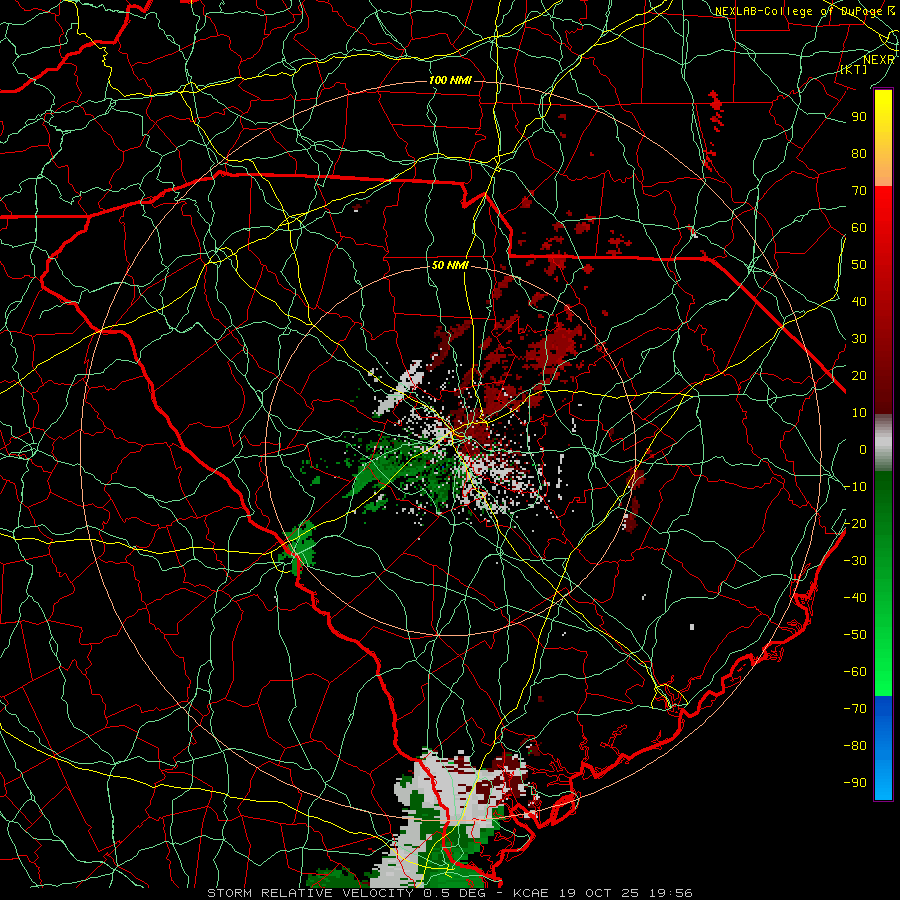Click the KT units label above color bar

(x=854, y=69)
